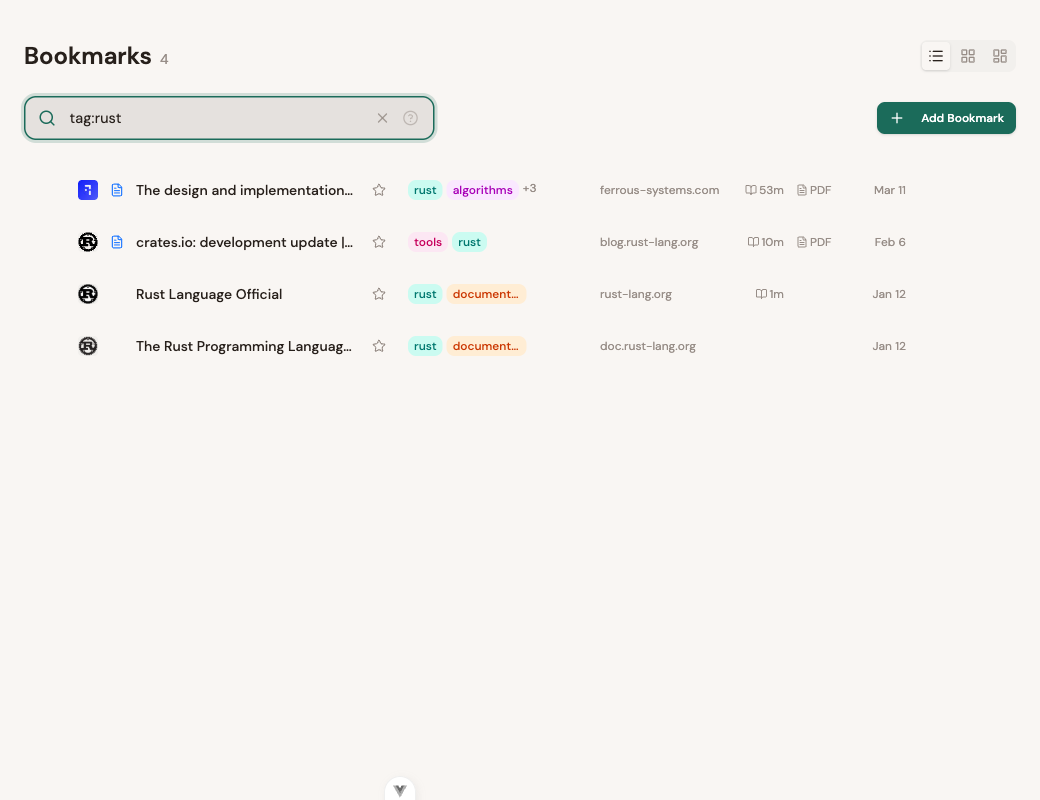Open the Rust Language Official bookmark
The image size is (1040, 800).
click(209, 294)
